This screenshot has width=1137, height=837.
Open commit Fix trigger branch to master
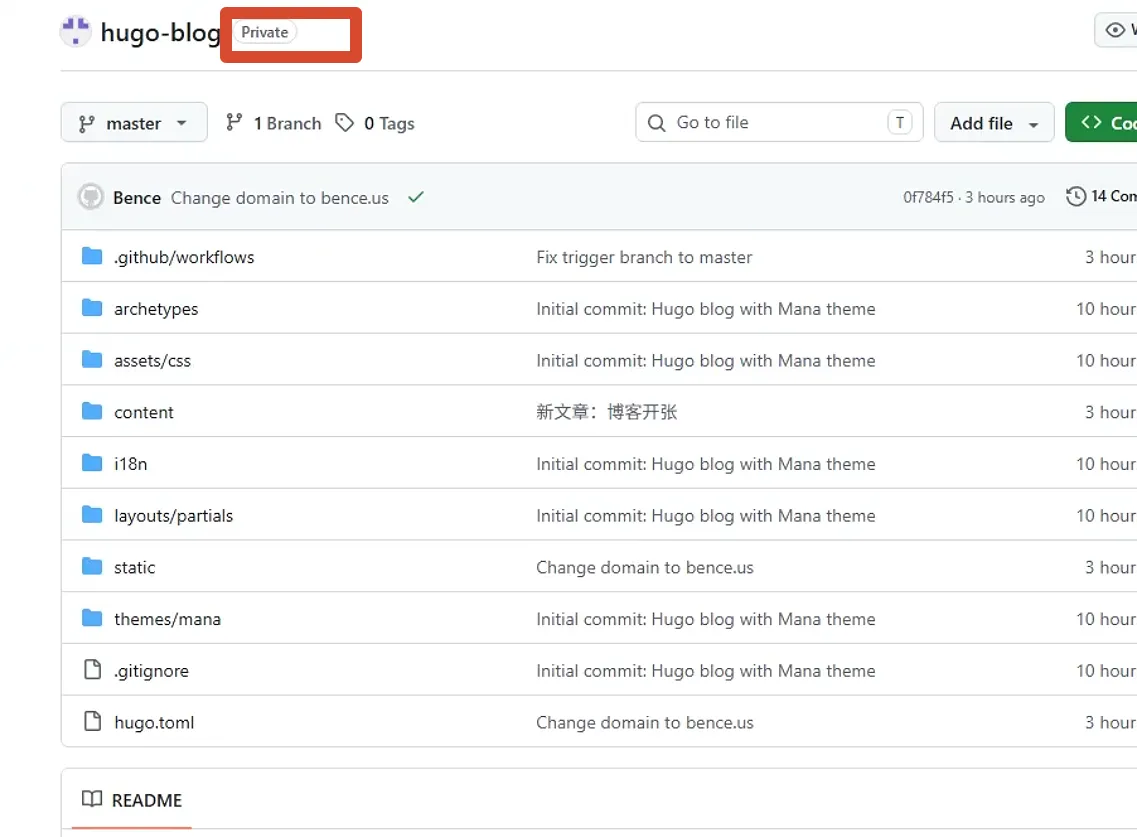point(644,257)
